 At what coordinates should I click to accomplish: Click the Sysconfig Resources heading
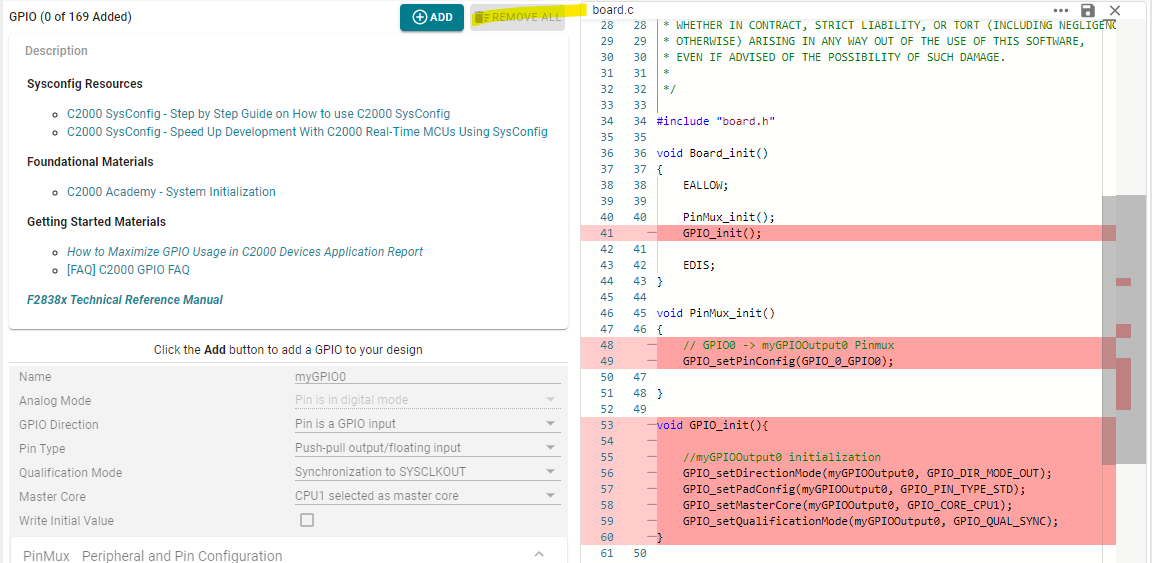click(84, 84)
